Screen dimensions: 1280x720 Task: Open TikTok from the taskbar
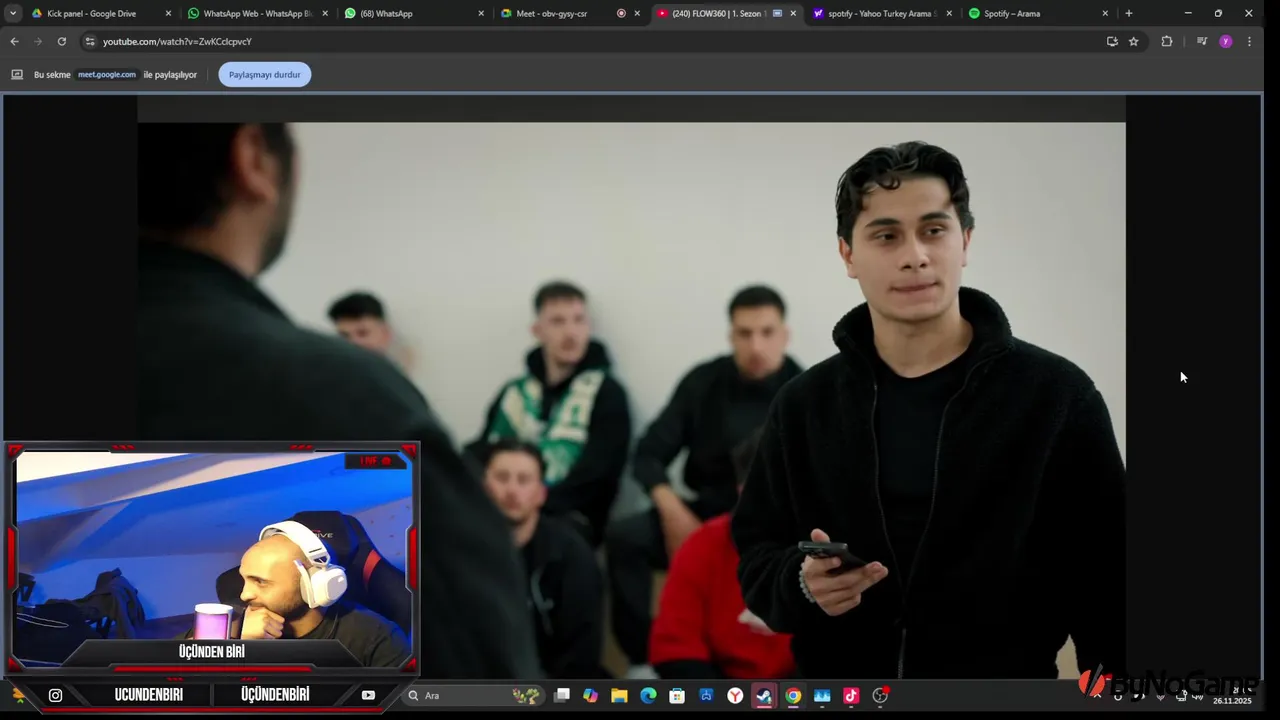pyautogui.click(x=851, y=695)
